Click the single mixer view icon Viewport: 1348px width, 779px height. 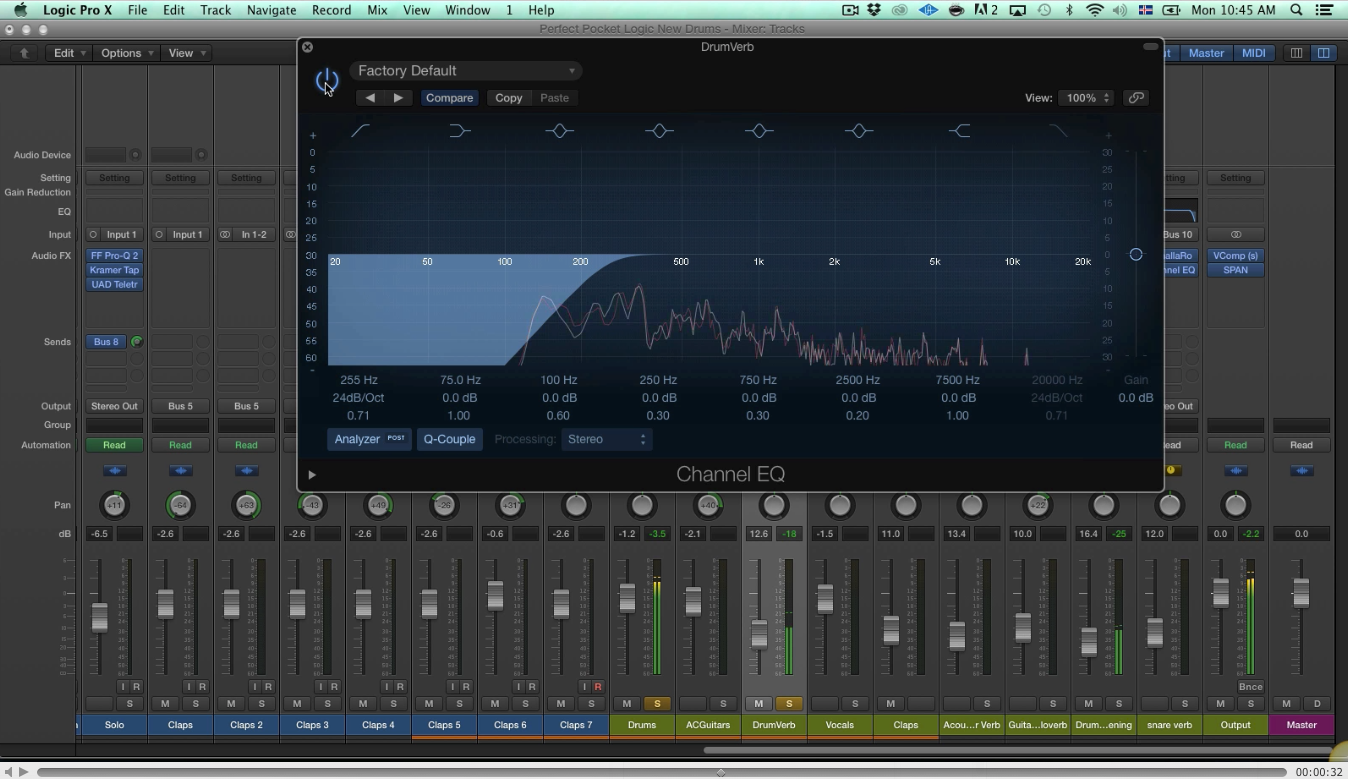coord(1296,52)
